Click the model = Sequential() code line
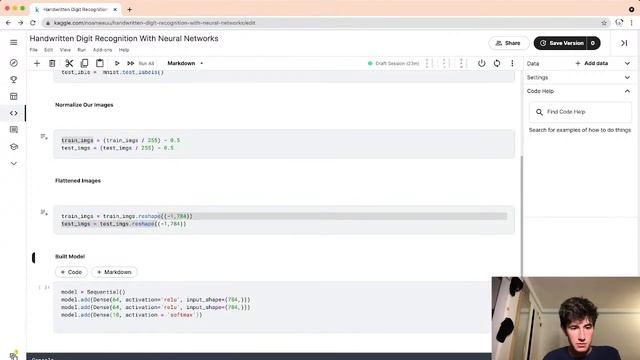The height and width of the screenshot is (360, 640). 93,292
